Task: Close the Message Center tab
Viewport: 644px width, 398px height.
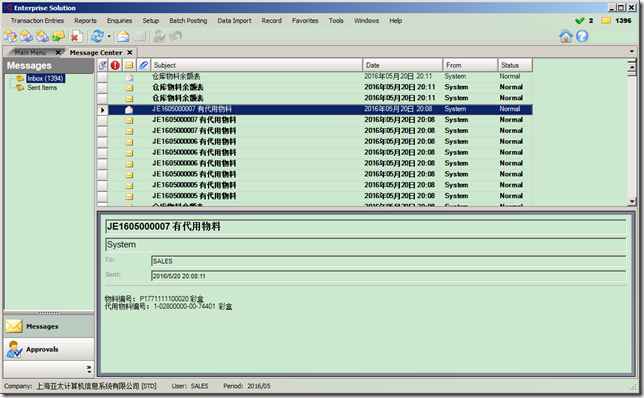Action: [x=129, y=53]
